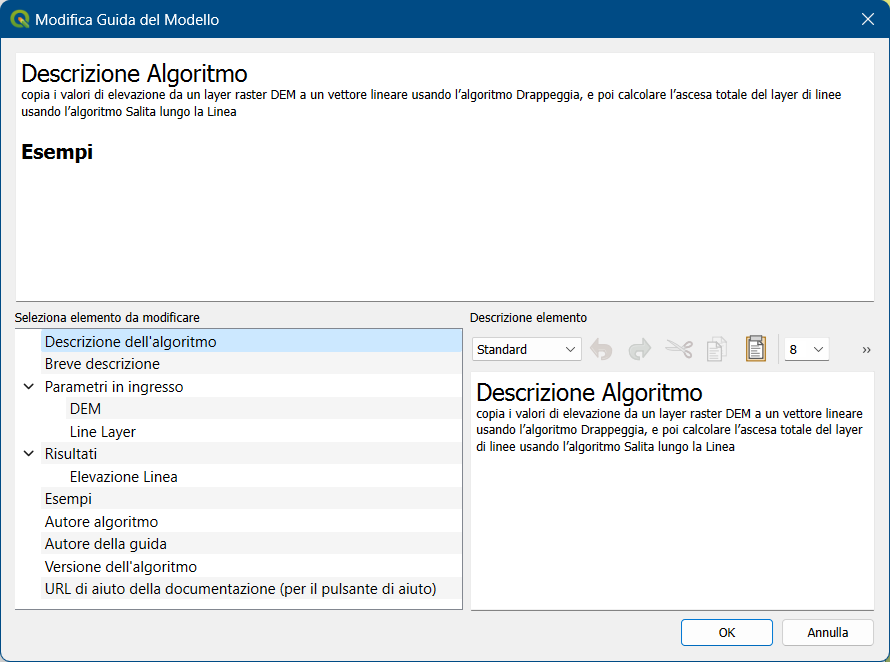Close the Modifica Guida del Modello dialog

867,19
